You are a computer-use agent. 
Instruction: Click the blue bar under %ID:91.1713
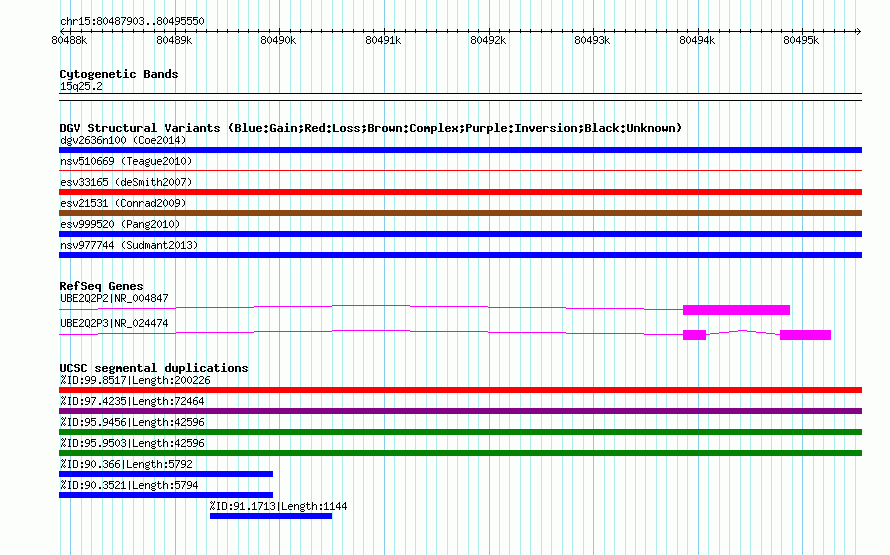coord(271,516)
